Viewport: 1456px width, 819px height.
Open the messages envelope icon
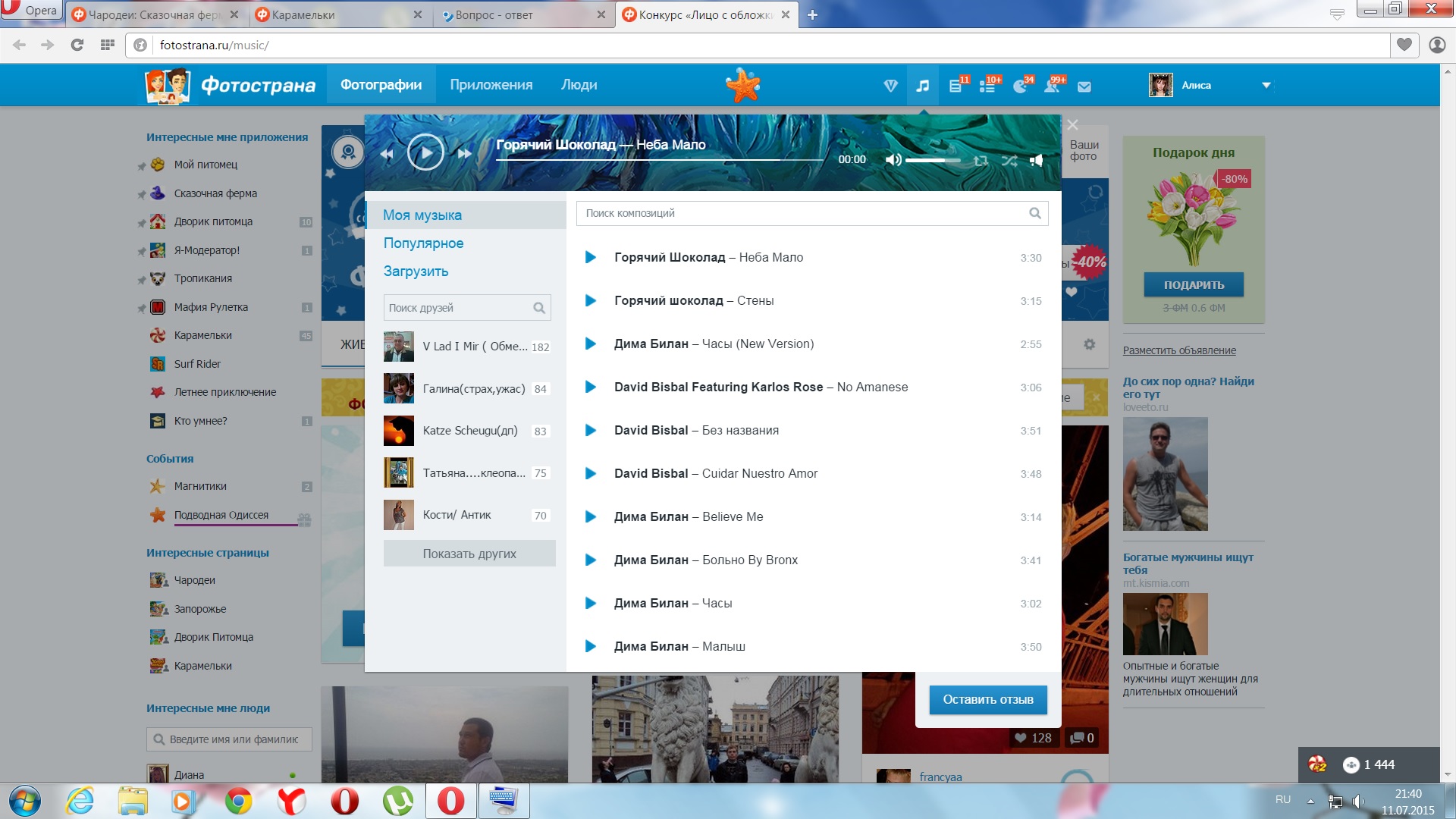point(1084,86)
